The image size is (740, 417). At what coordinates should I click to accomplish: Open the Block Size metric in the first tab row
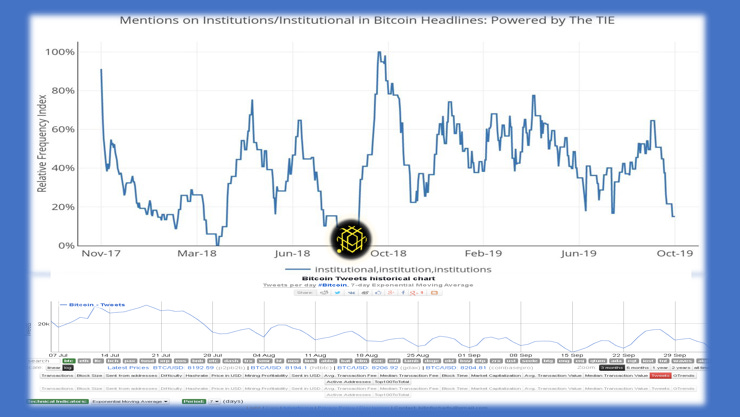[89, 375]
